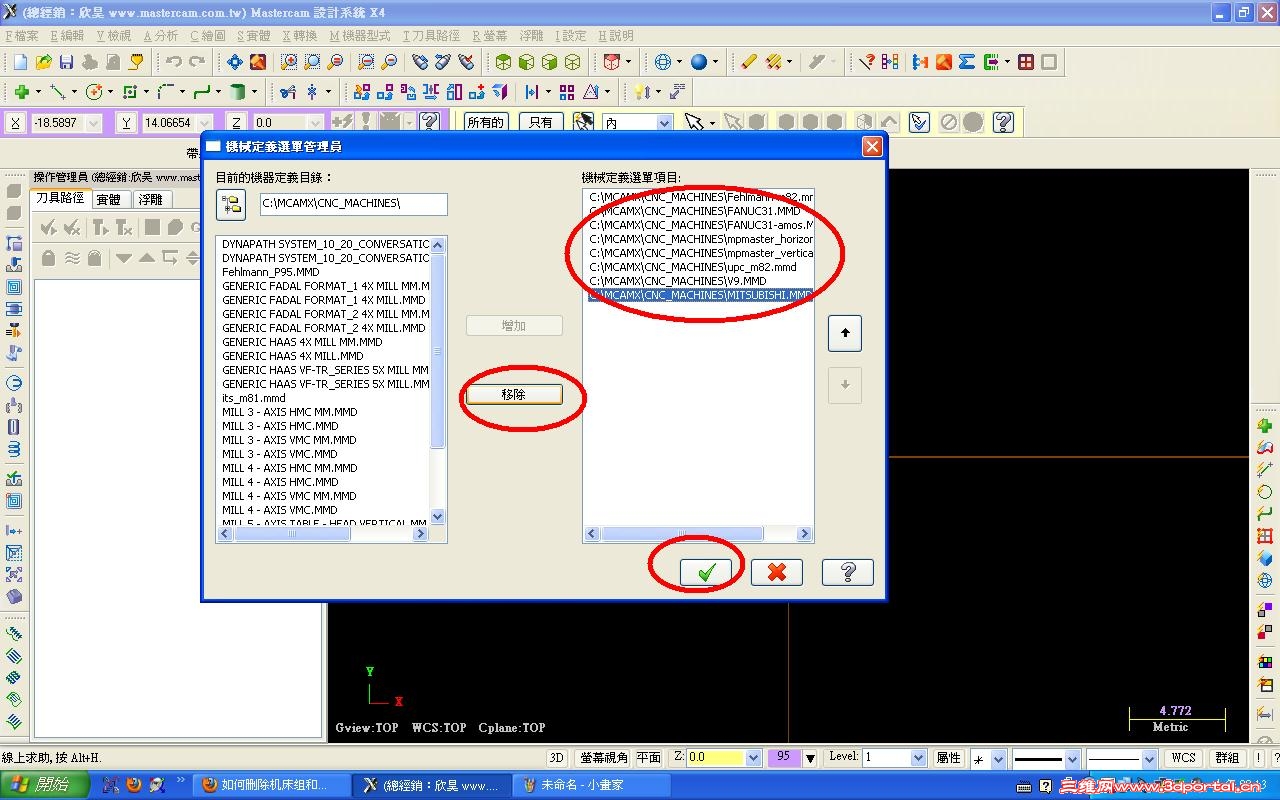Click the create line tool icon
The image size is (1280, 800).
(57, 92)
